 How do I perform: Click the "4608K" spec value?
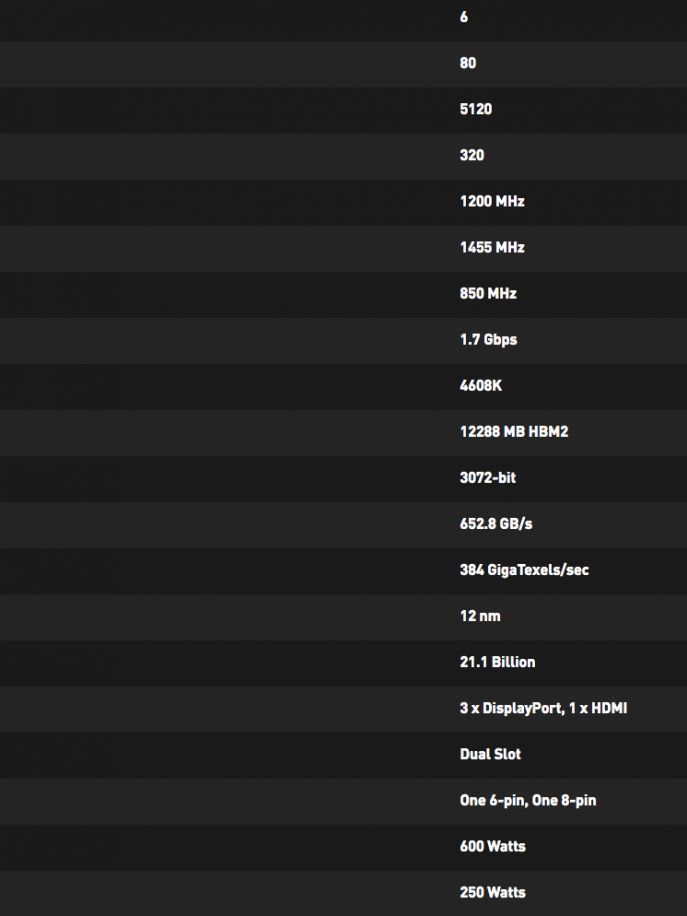click(481, 385)
